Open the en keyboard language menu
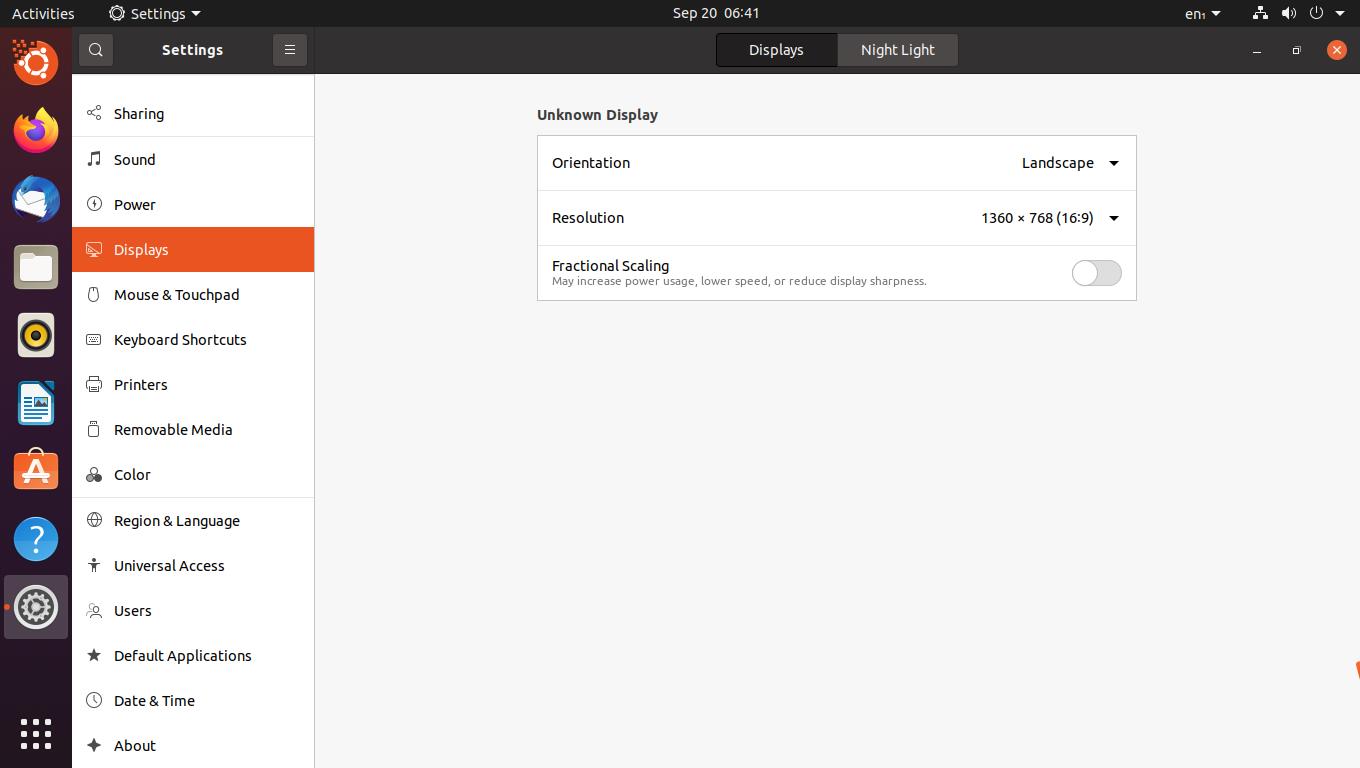 [x=1202, y=13]
